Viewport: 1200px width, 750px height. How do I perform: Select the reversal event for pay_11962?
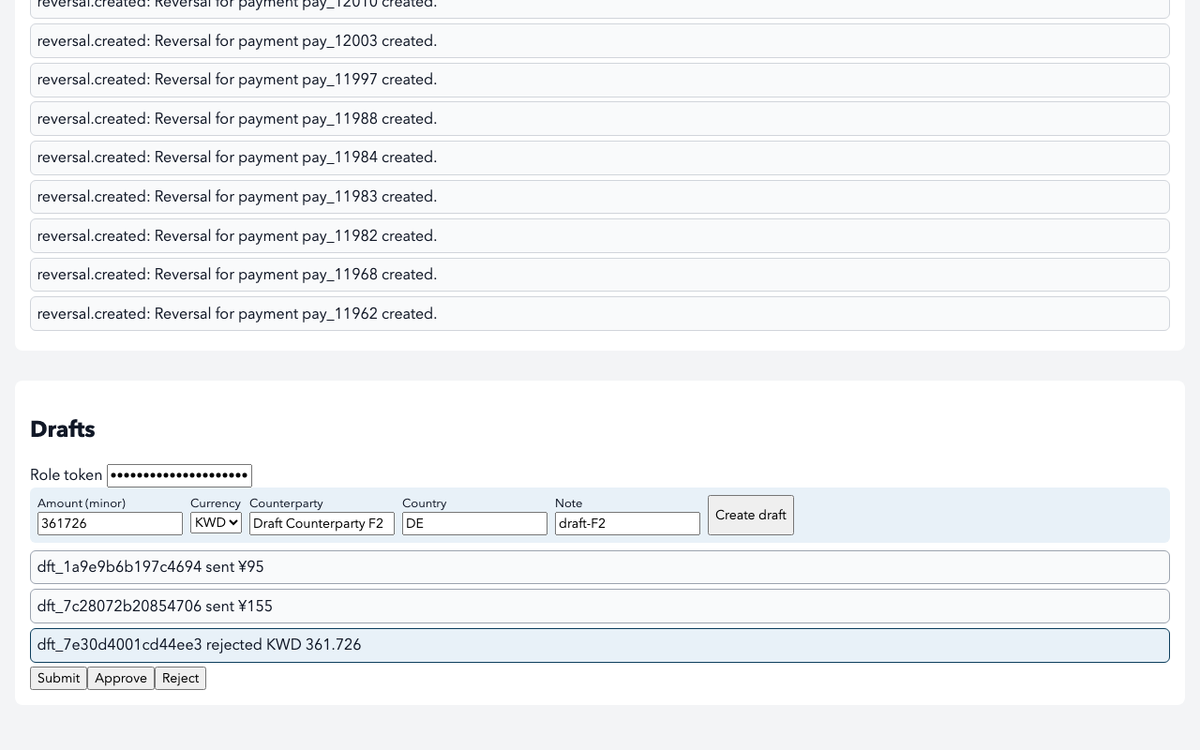point(600,314)
